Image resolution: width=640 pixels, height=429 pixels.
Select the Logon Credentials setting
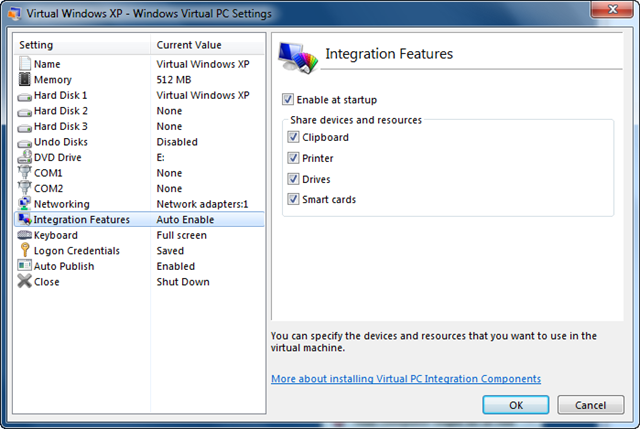(x=139, y=251)
